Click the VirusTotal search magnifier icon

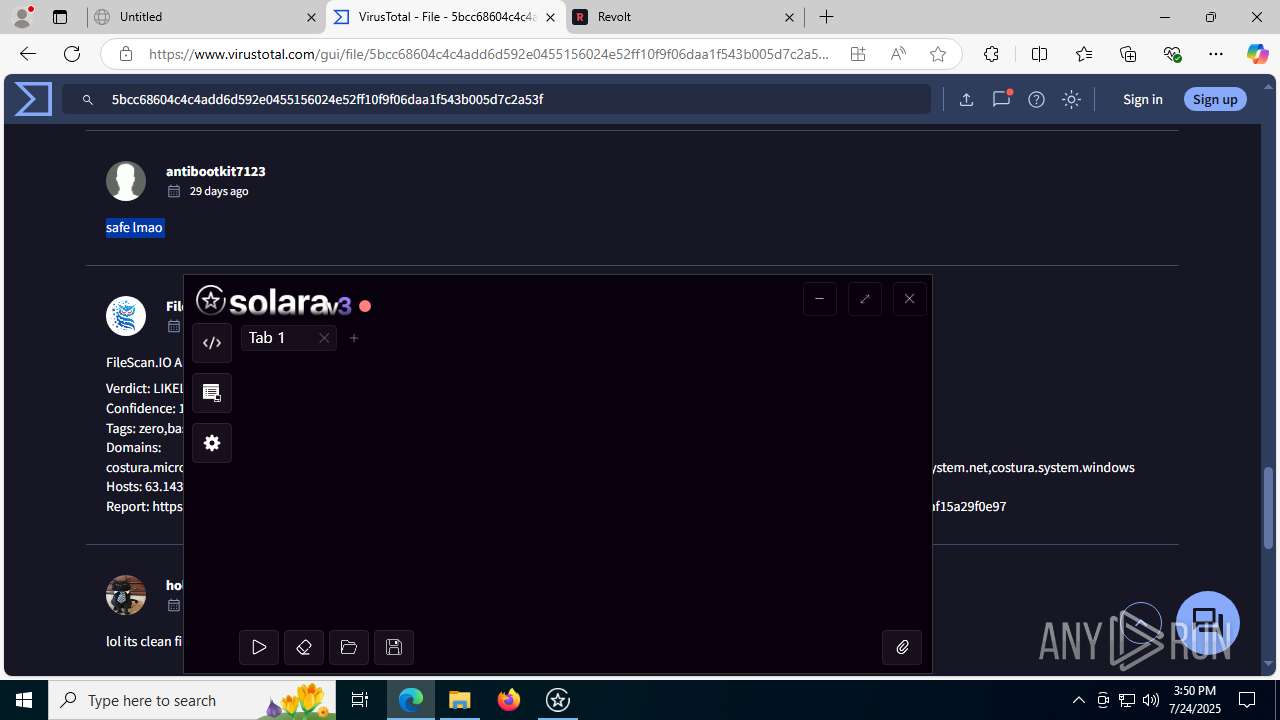(x=88, y=100)
